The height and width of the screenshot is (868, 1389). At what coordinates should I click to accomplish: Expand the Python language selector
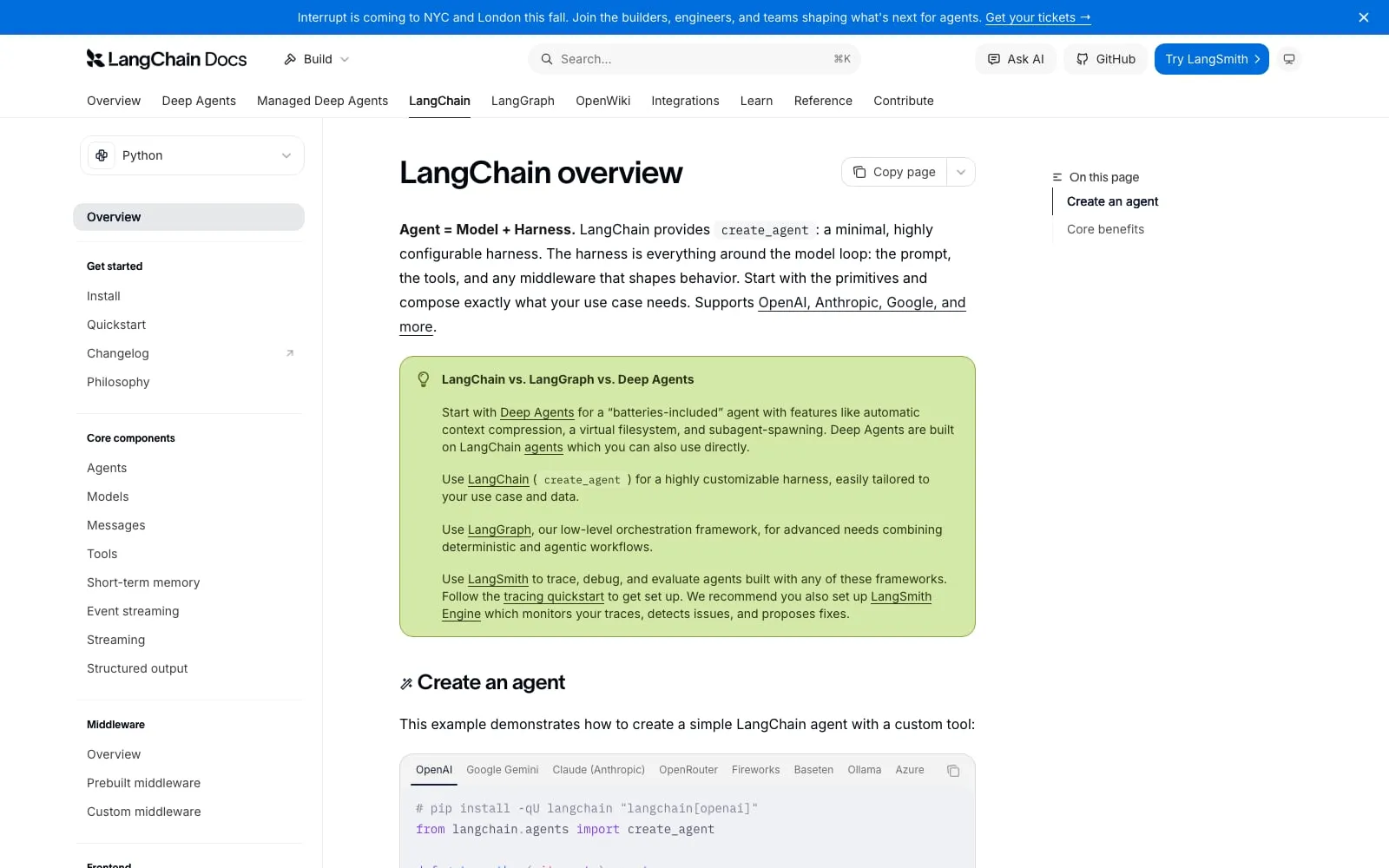[x=192, y=155]
